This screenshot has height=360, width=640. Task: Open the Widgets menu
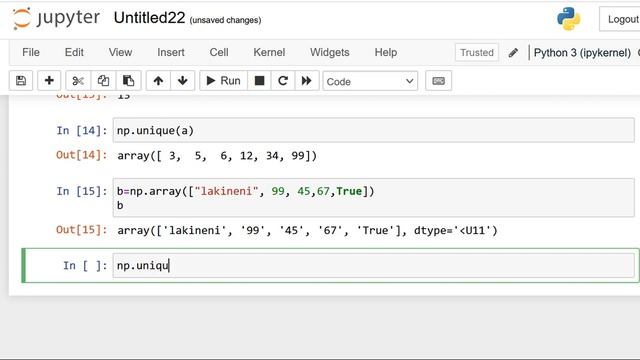(329, 52)
